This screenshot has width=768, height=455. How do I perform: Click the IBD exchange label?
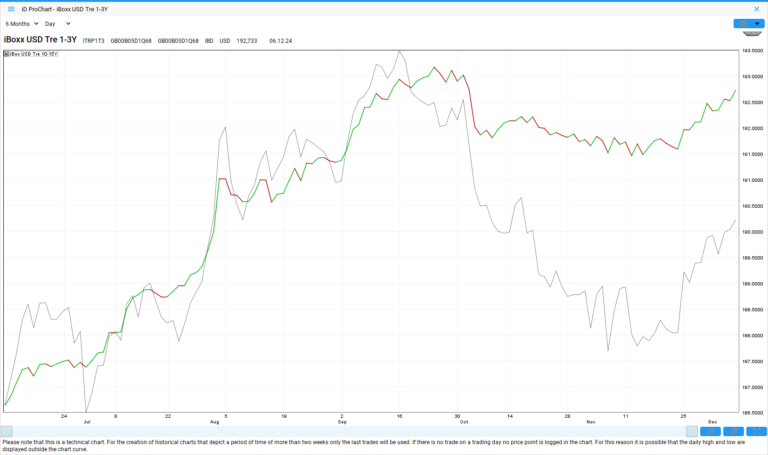pos(209,41)
